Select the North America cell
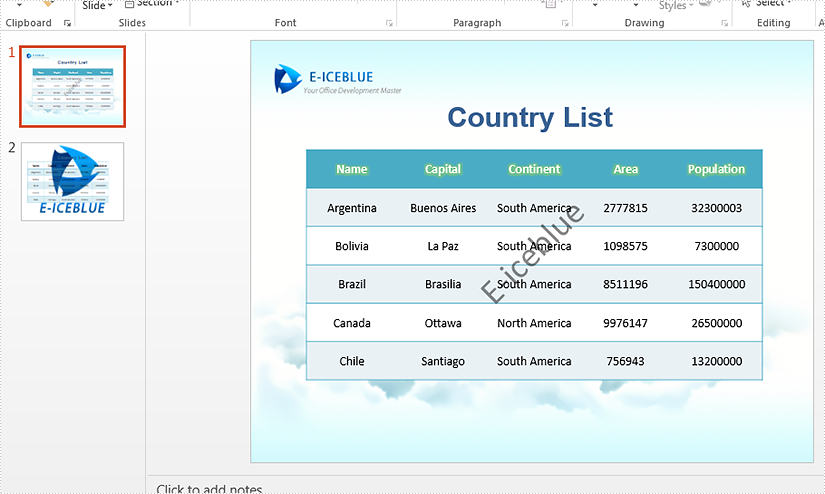The height and width of the screenshot is (494, 825). coord(534,323)
